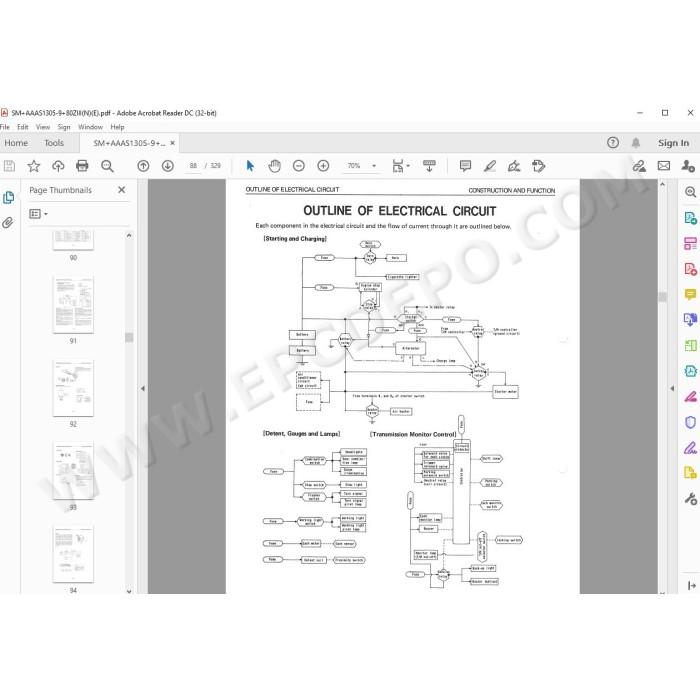Open the Protect shield tool
700x700 pixels.
pos(690,422)
